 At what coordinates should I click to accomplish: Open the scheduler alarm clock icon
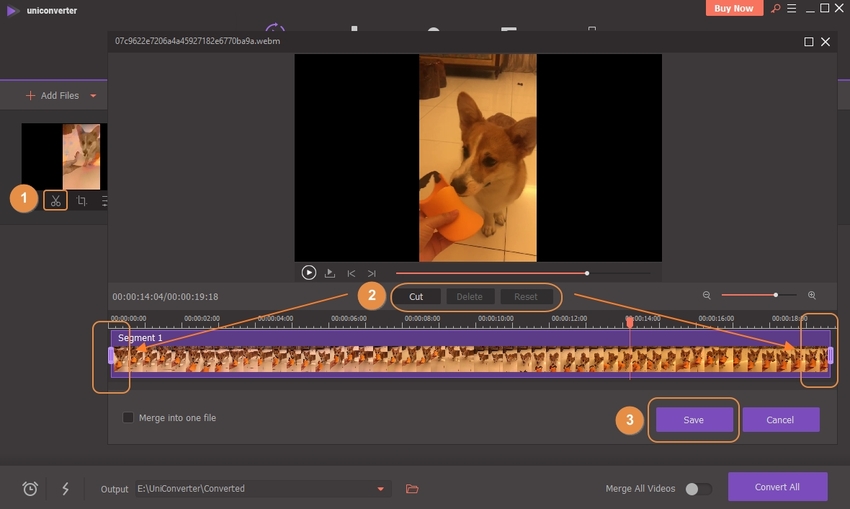click(31, 489)
